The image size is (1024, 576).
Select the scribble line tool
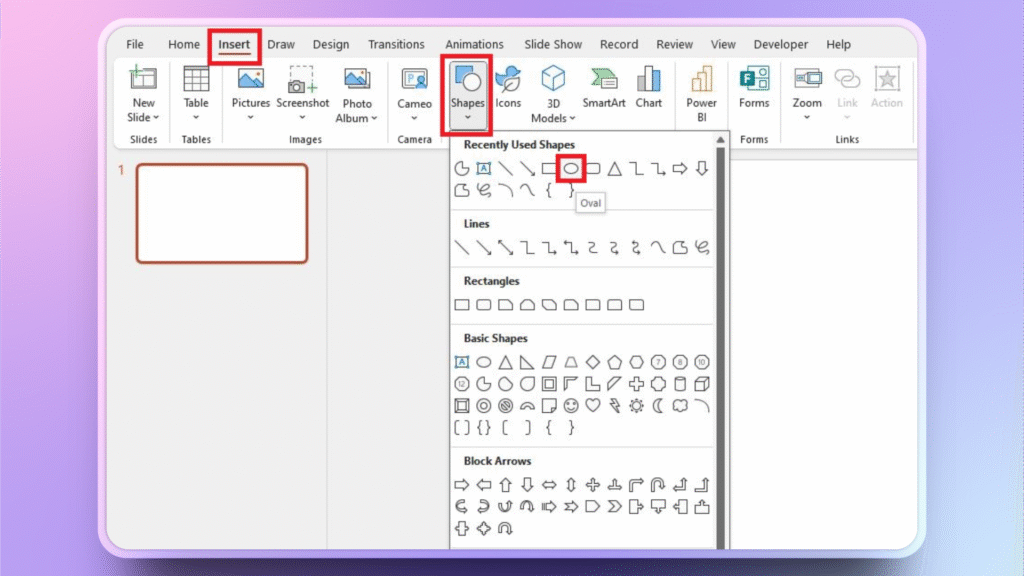coord(704,249)
